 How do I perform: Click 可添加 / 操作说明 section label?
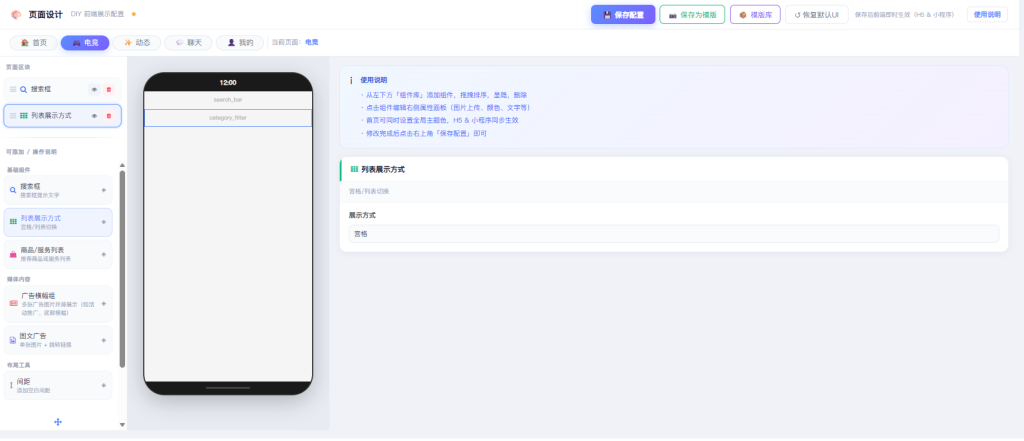(31, 152)
